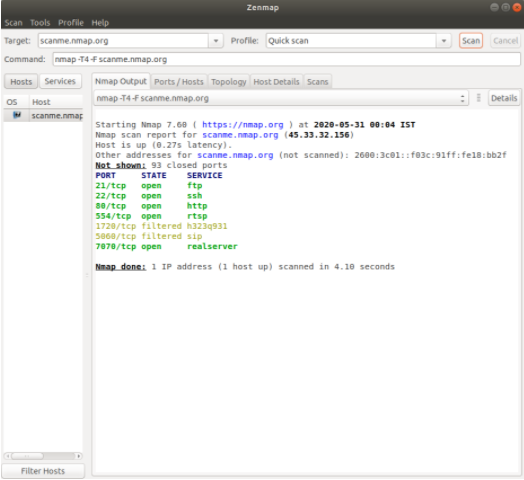Click the Details button
This screenshot has width=524, height=480.
pyautogui.click(x=504, y=98)
